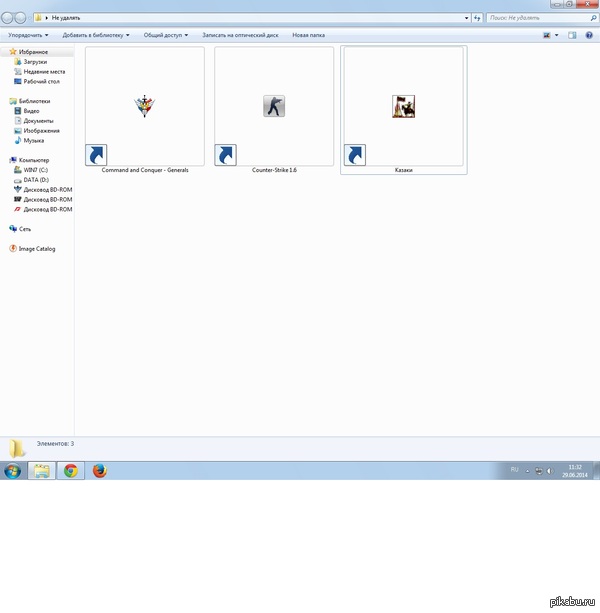Open the Упорядочить dropdown menu
Image resolution: width=600 pixels, height=613 pixels.
tap(28, 35)
